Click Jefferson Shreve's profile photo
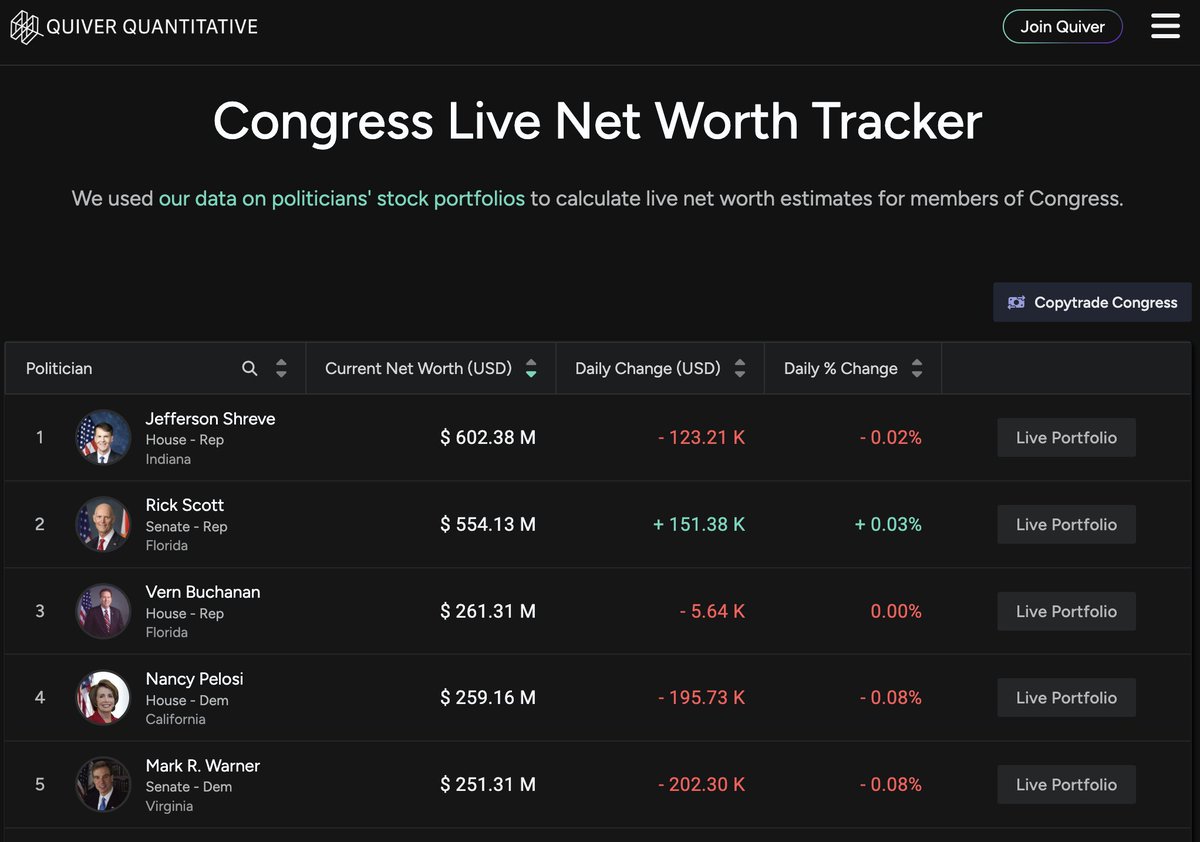Image resolution: width=1200 pixels, height=842 pixels. pyautogui.click(x=103, y=437)
